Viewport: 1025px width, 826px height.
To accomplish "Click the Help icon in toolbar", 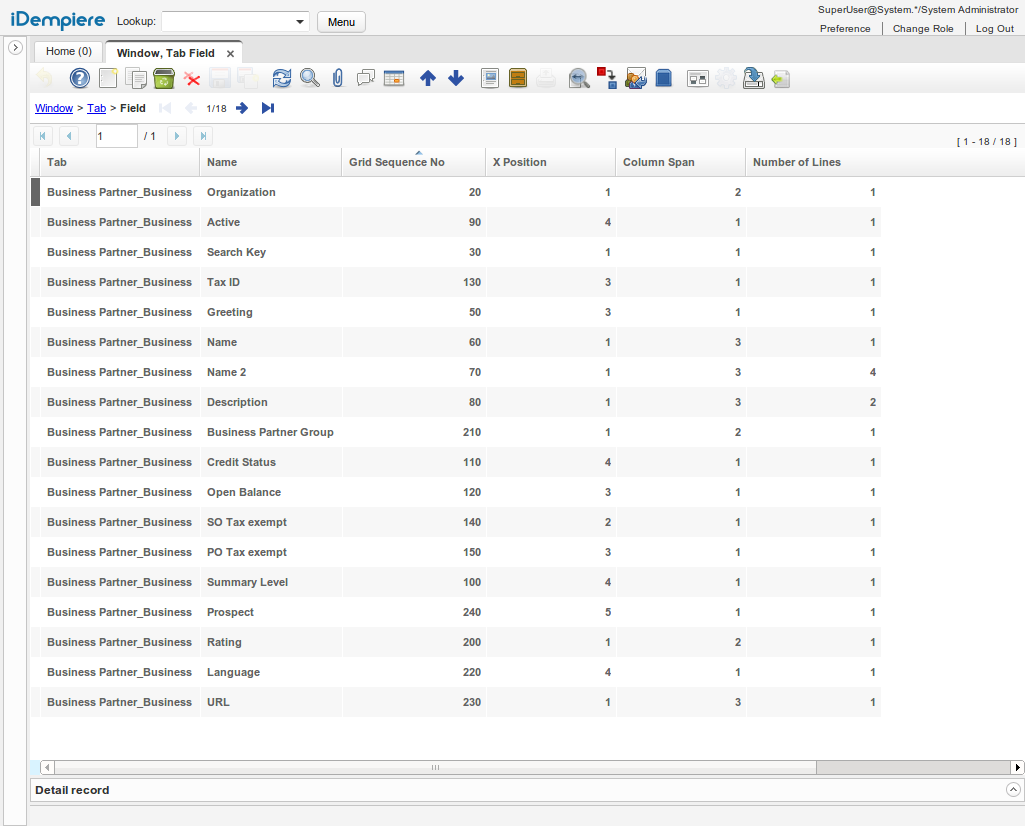I will [x=80, y=78].
